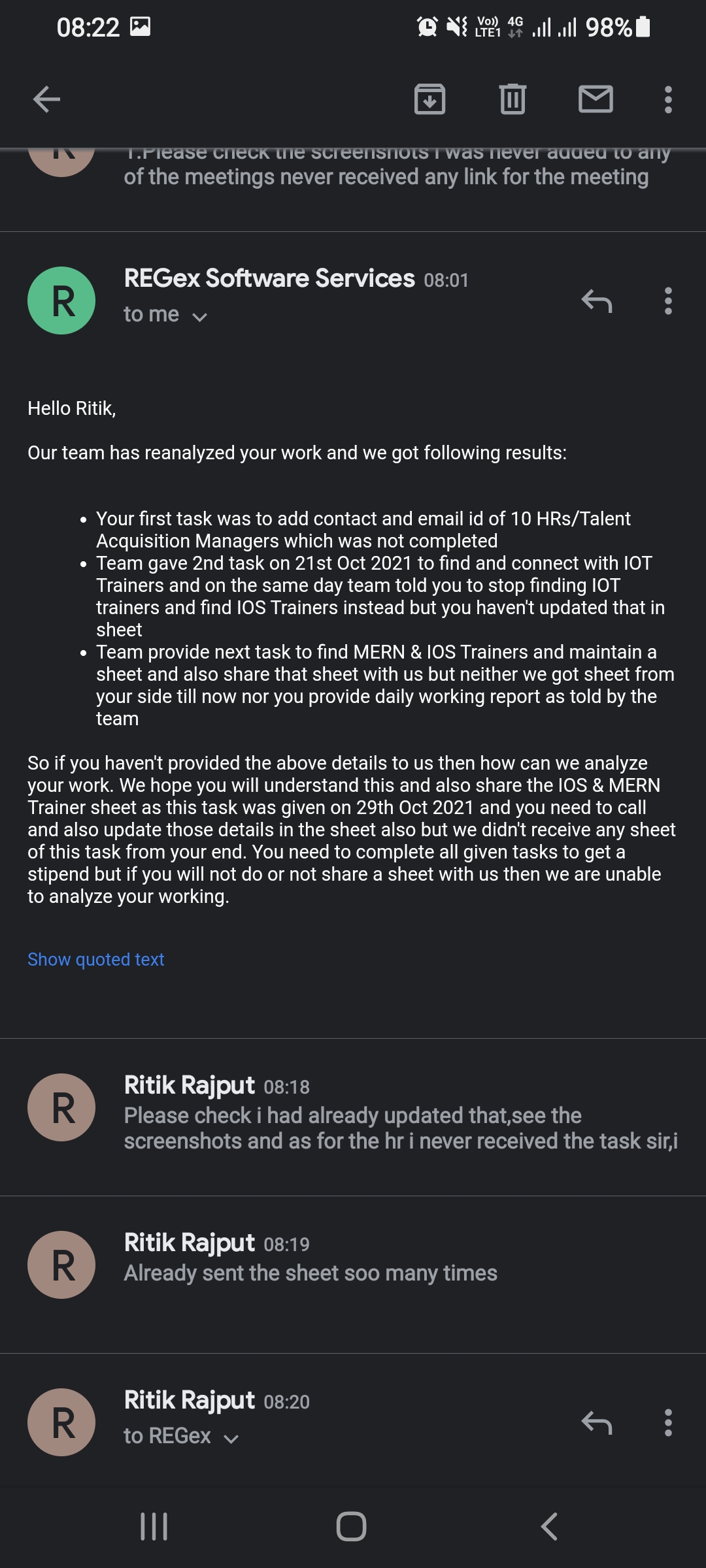The width and height of the screenshot is (706, 1568).
Task: Reply to Ritik Rajput's 08:20 message
Action: coord(596,1422)
